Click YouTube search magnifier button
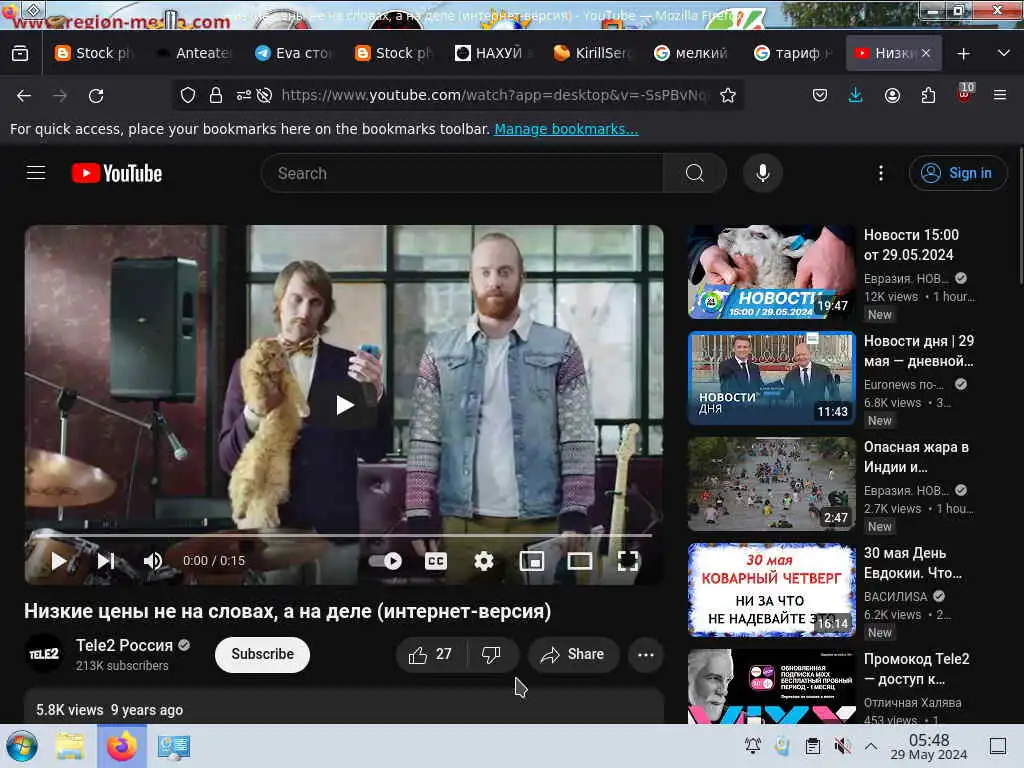This screenshot has height=768, width=1024. (x=695, y=173)
